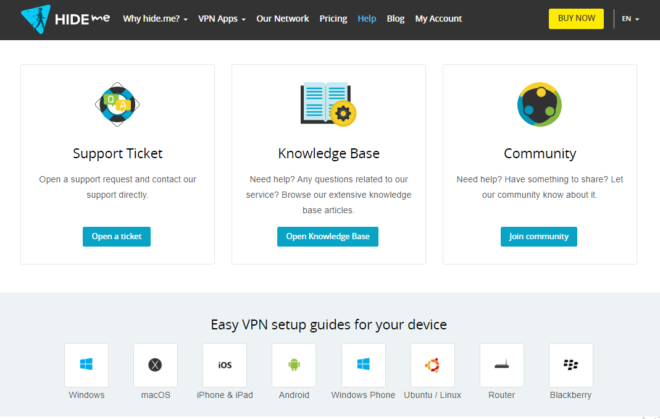Viewport: 660px width, 419px height.
Task: Click Join community button
Action: pos(539,237)
